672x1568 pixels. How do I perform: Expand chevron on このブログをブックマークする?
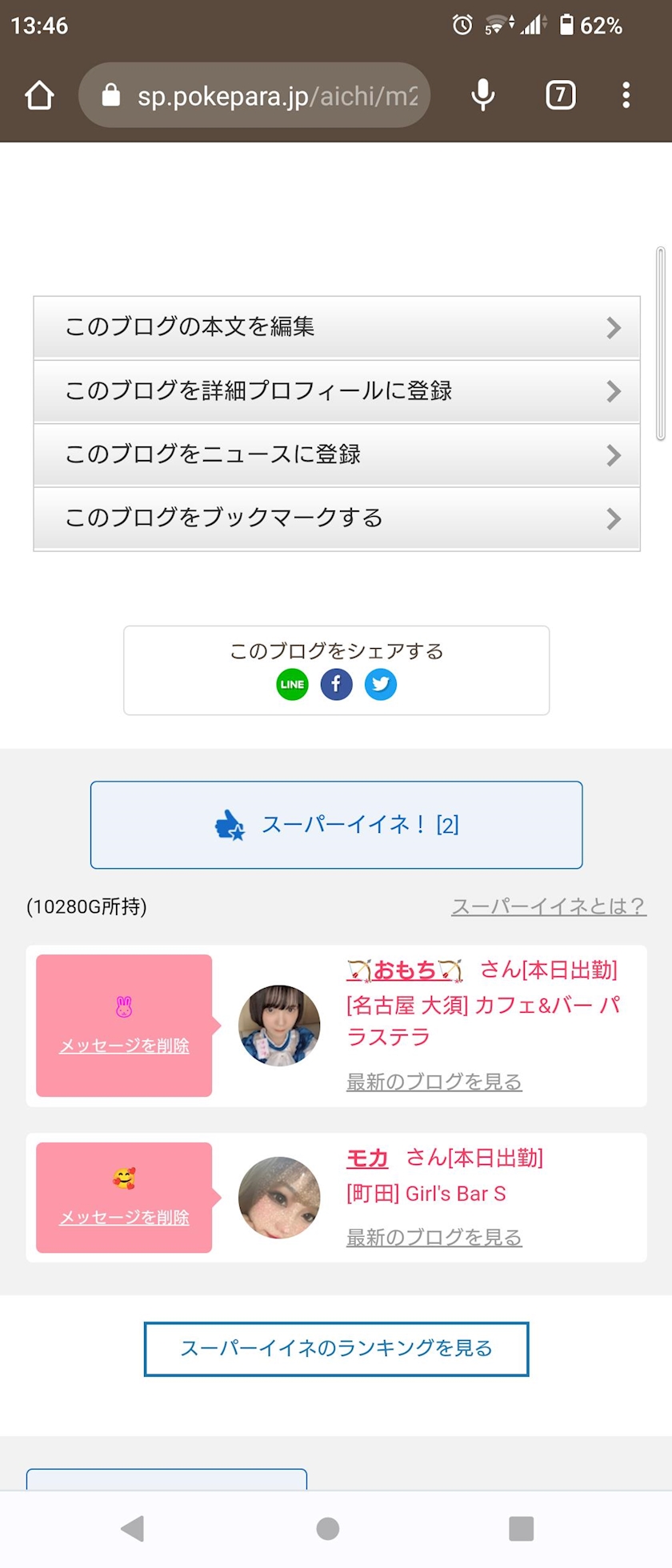[x=614, y=519]
